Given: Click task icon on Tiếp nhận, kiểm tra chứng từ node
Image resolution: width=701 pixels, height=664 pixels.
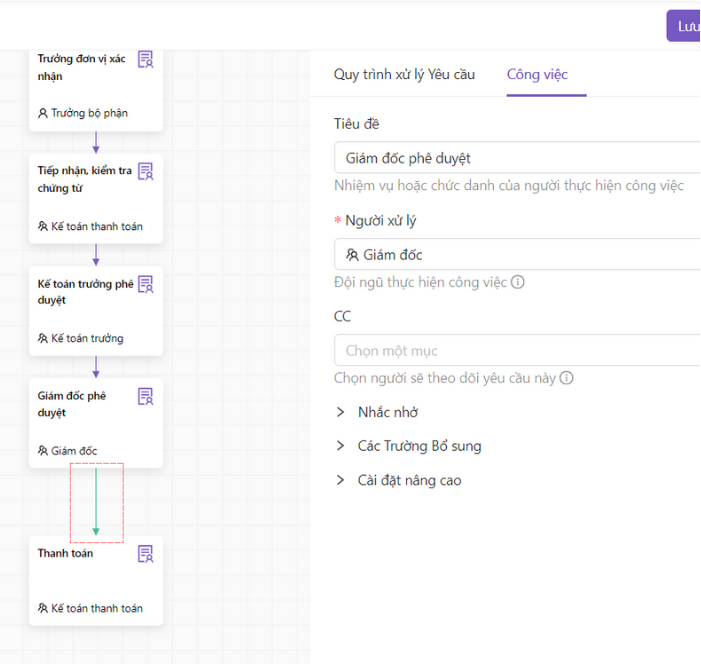Looking at the screenshot, I should point(146,172).
